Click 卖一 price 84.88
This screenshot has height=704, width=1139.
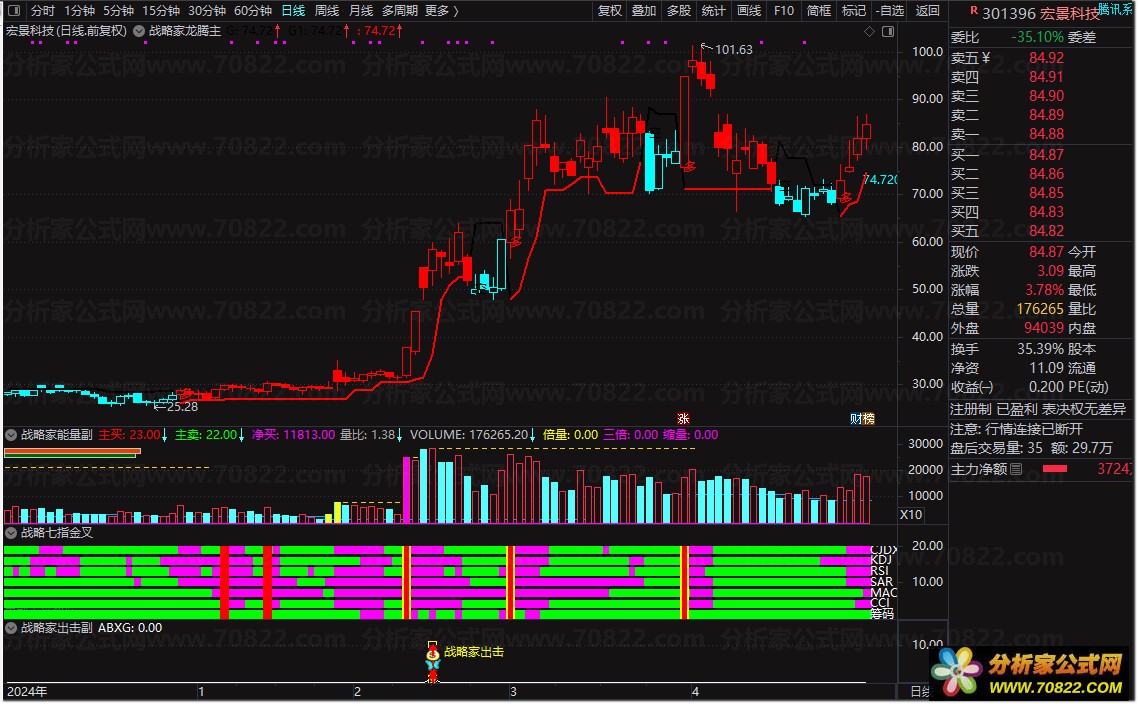[x=1046, y=134]
